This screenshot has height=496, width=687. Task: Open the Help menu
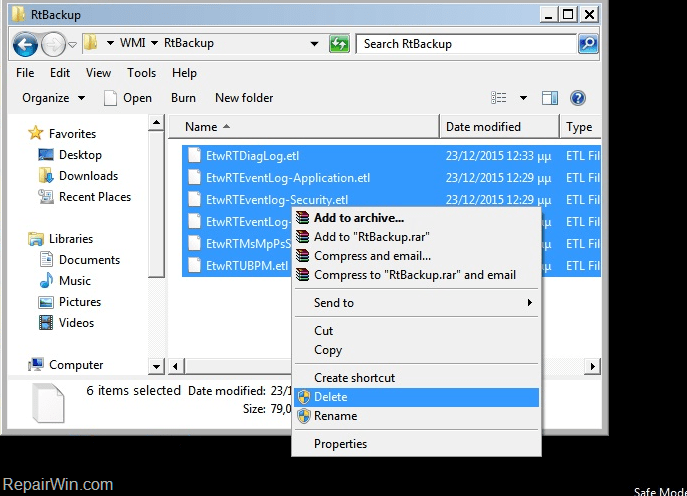(184, 73)
